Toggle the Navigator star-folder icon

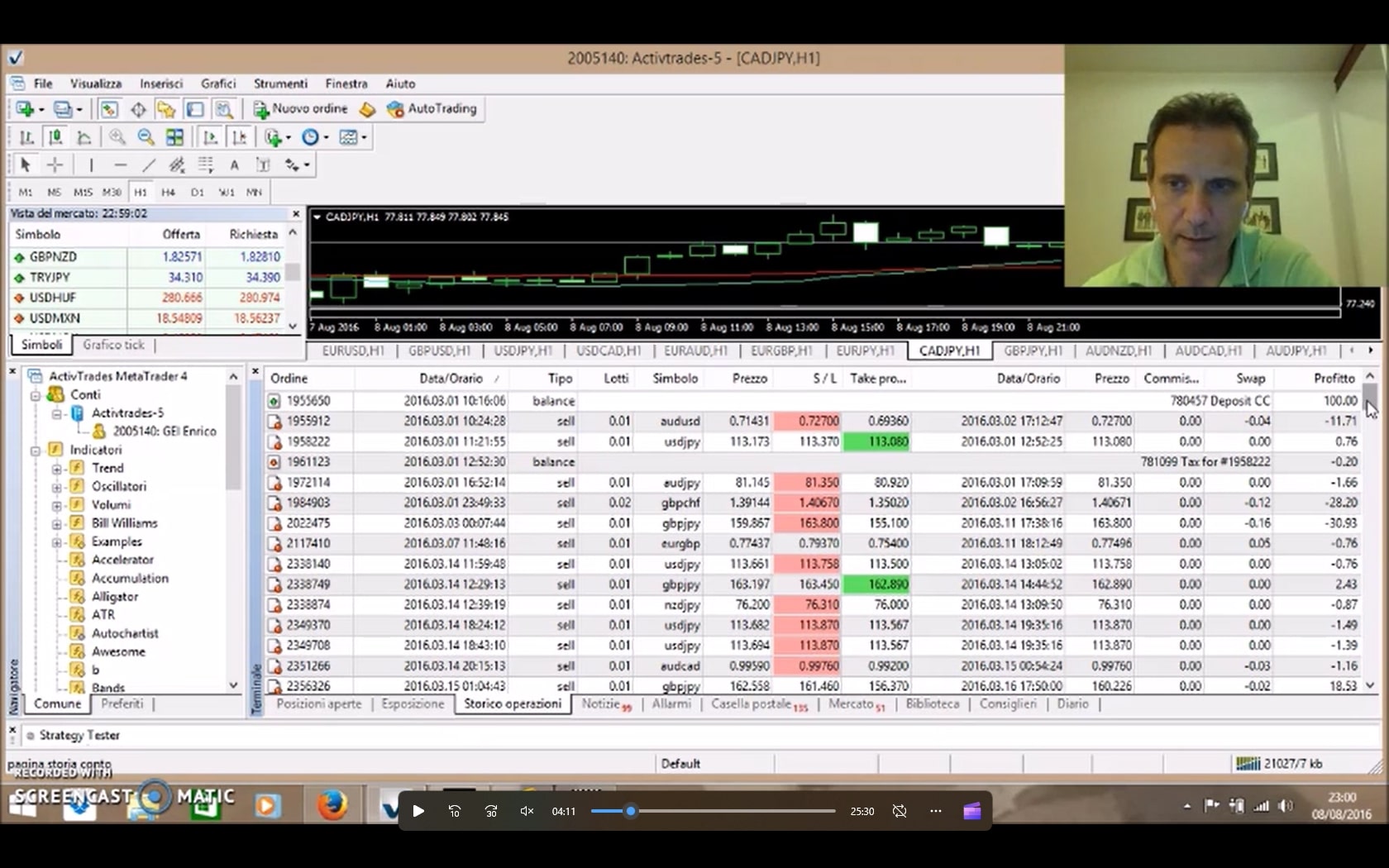click(x=166, y=109)
